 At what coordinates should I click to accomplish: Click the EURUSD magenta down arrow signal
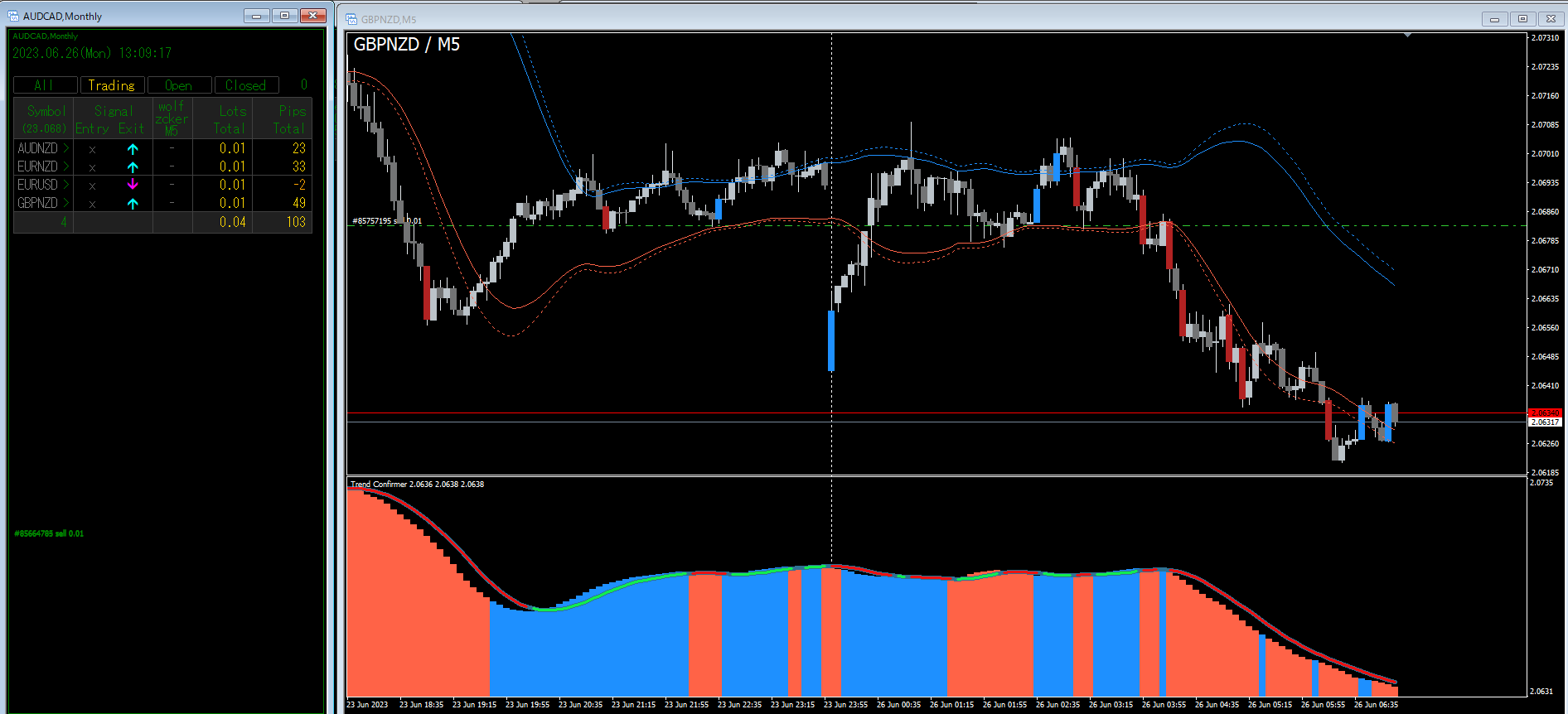pyautogui.click(x=133, y=185)
